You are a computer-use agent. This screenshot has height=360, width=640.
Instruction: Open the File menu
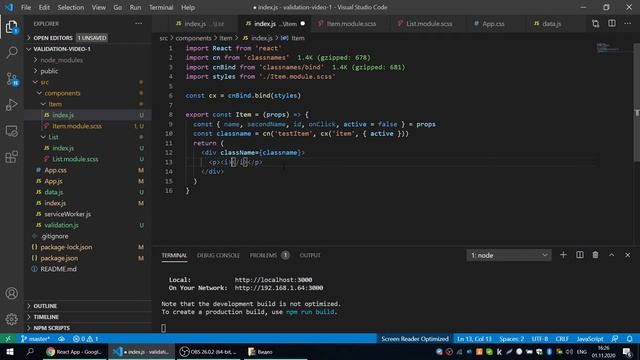26,7
